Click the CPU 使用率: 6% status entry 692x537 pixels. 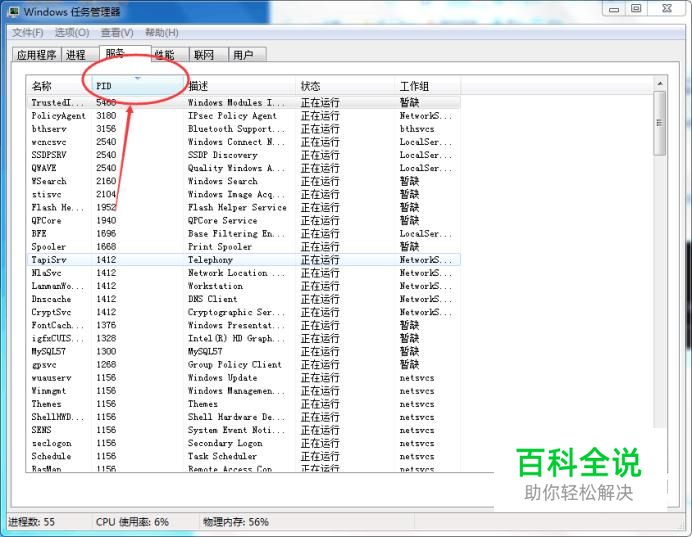(132, 522)
